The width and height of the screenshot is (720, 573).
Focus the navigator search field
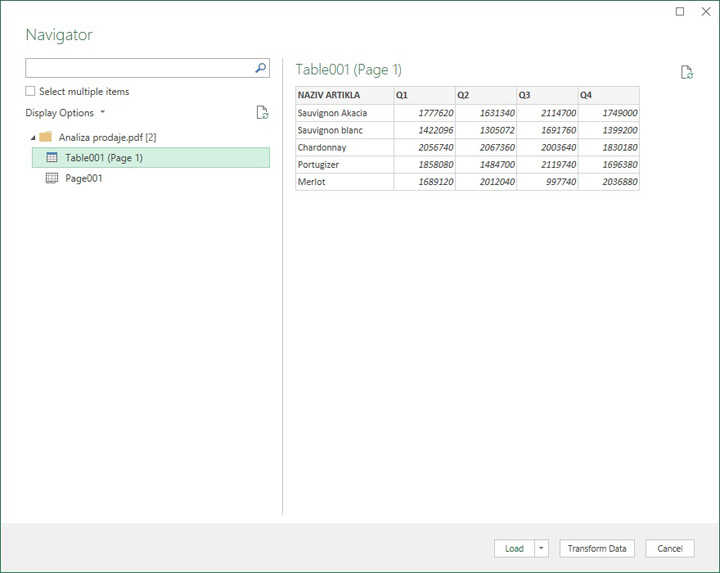point(140,68)
